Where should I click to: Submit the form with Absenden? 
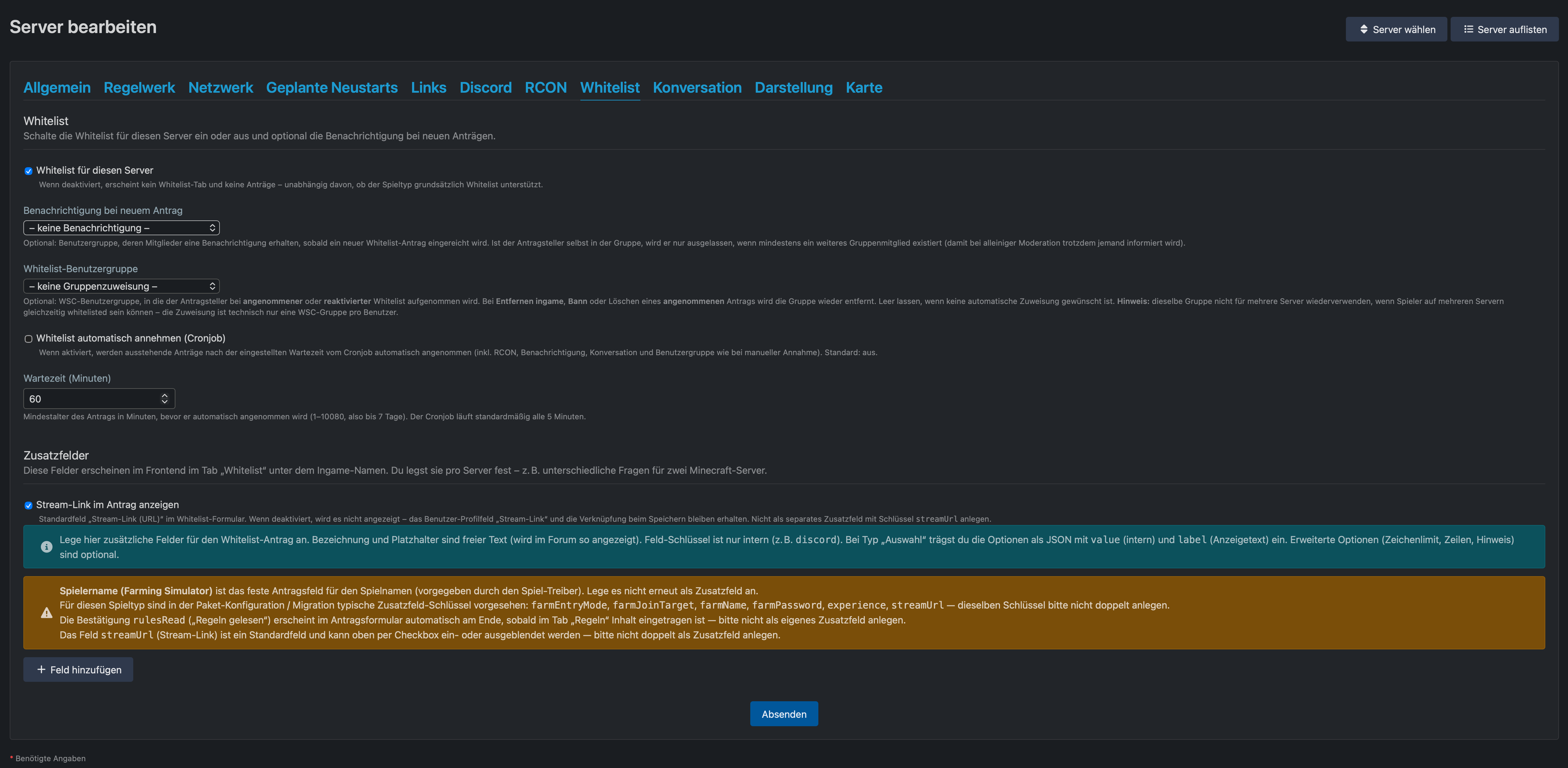[784, 714]
